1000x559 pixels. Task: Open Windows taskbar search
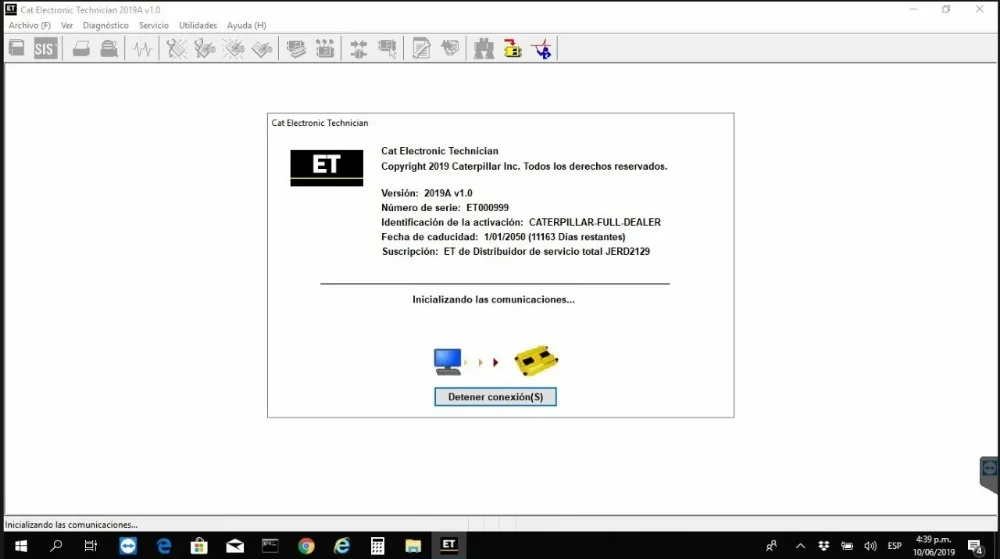point(56,546)
